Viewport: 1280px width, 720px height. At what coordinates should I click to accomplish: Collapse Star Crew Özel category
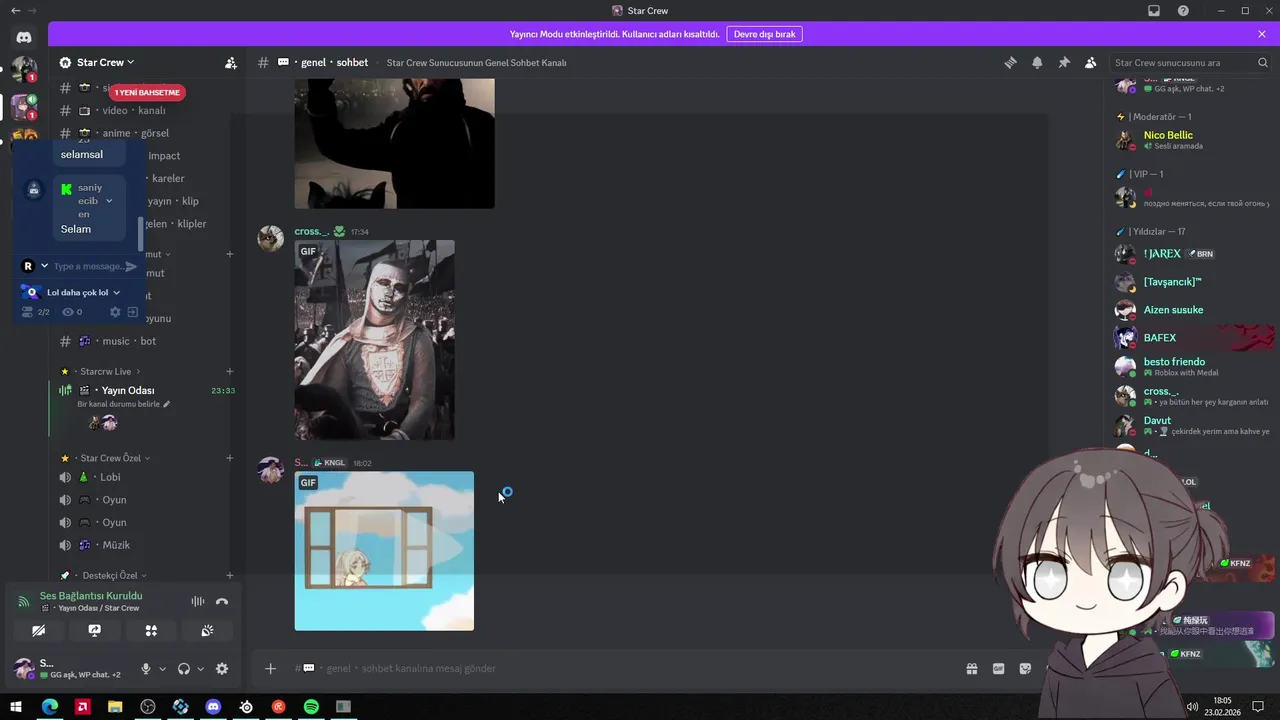point(106,458)
